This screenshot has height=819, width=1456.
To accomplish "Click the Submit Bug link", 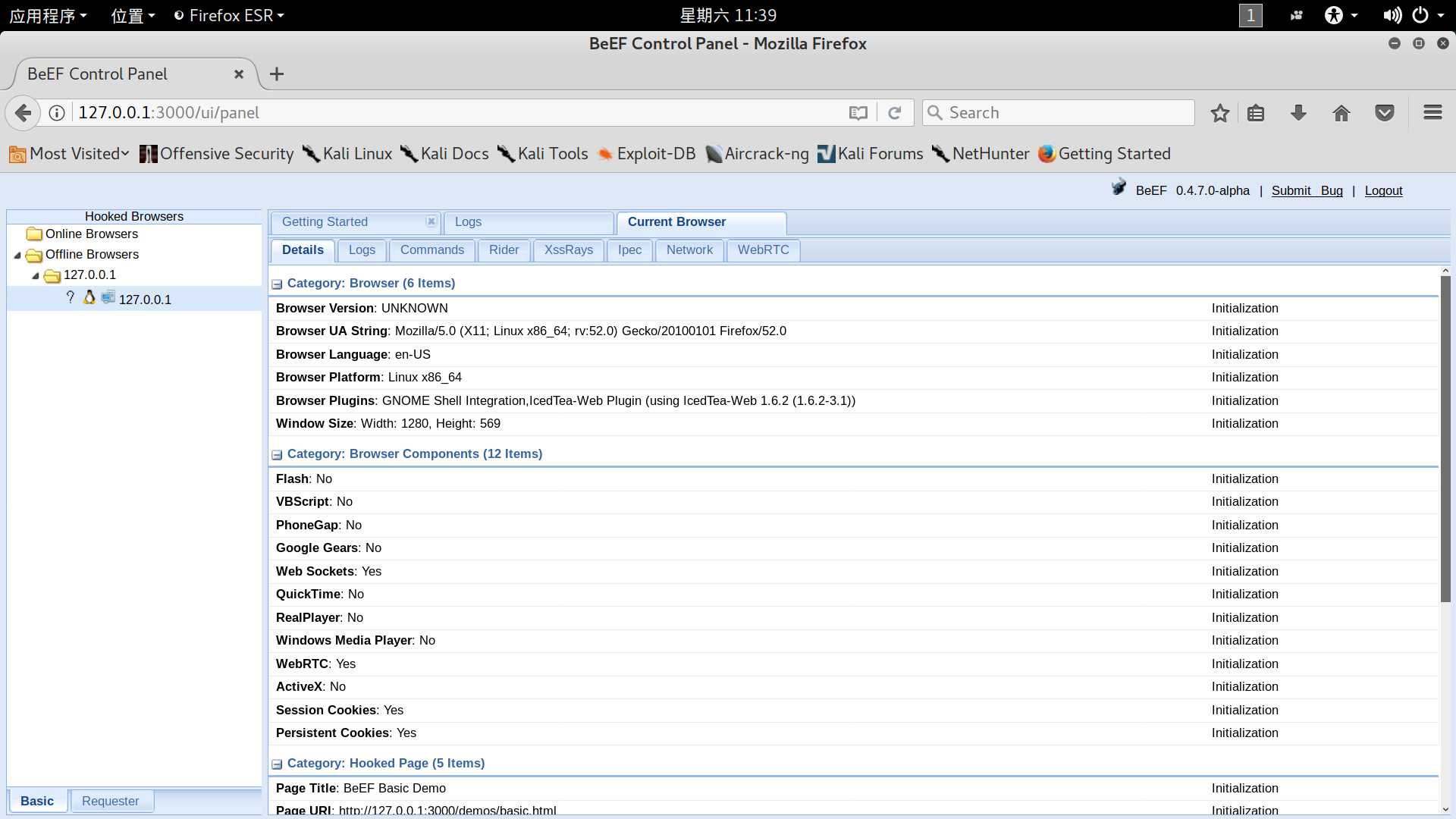I will point(1307,191).
